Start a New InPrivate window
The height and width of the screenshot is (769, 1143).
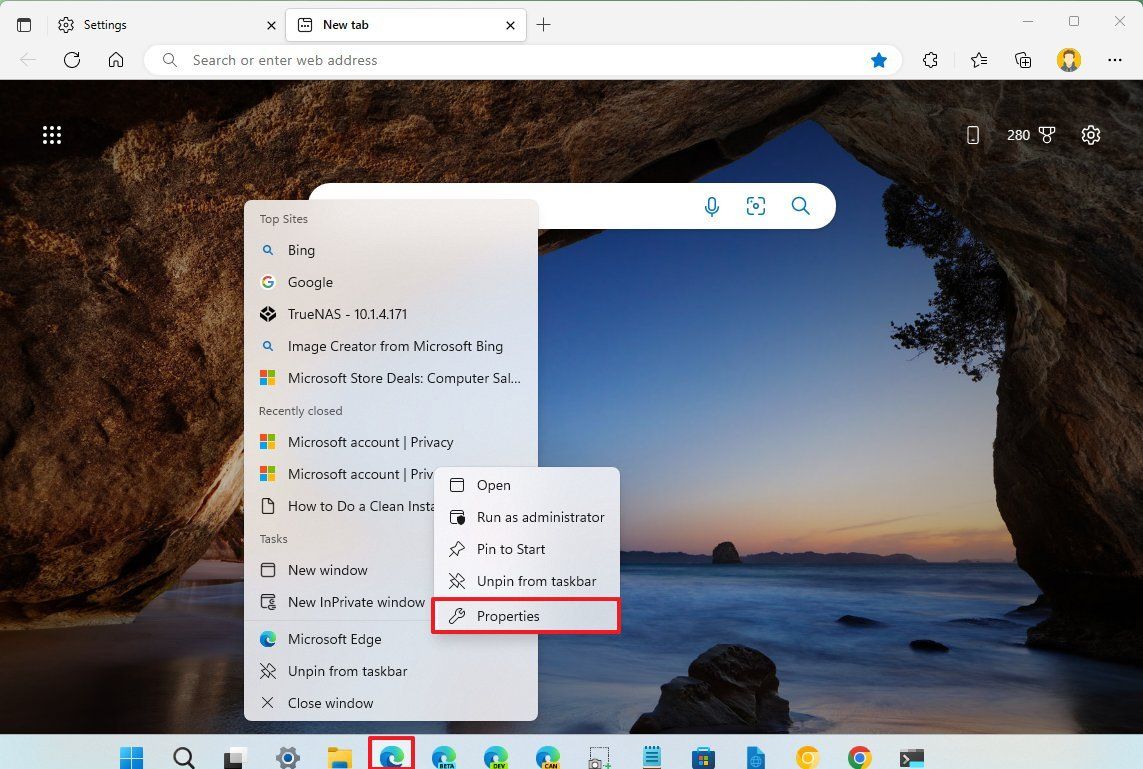(356, 602)
